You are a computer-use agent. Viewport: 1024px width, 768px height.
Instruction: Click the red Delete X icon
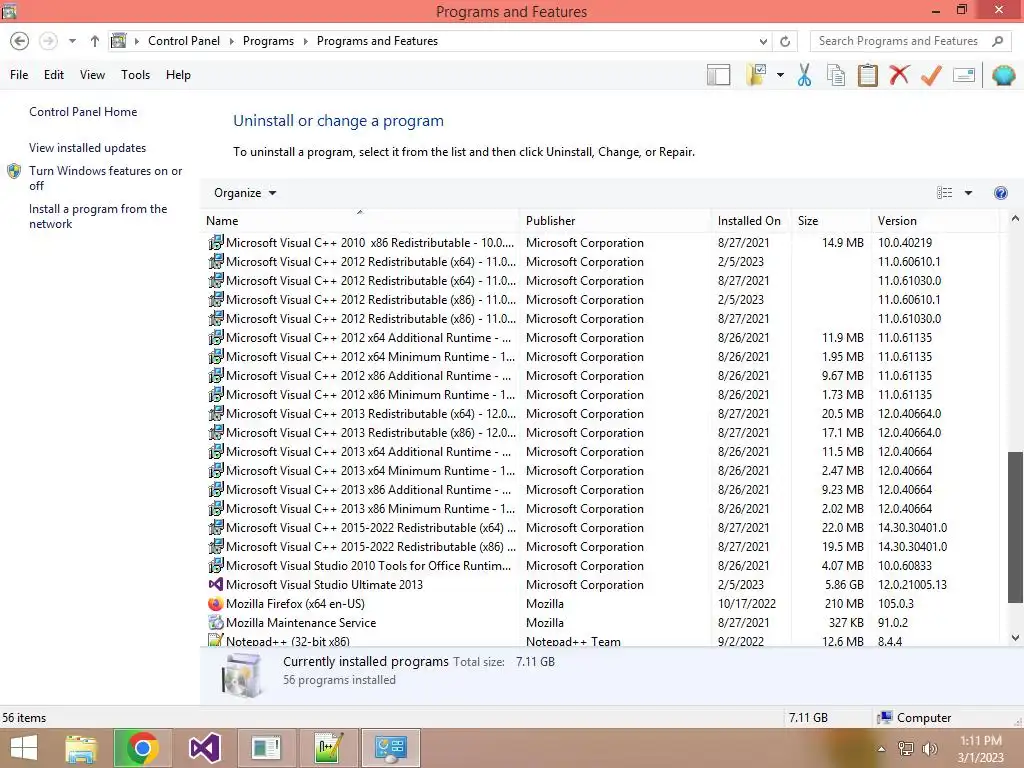point(899,75)
